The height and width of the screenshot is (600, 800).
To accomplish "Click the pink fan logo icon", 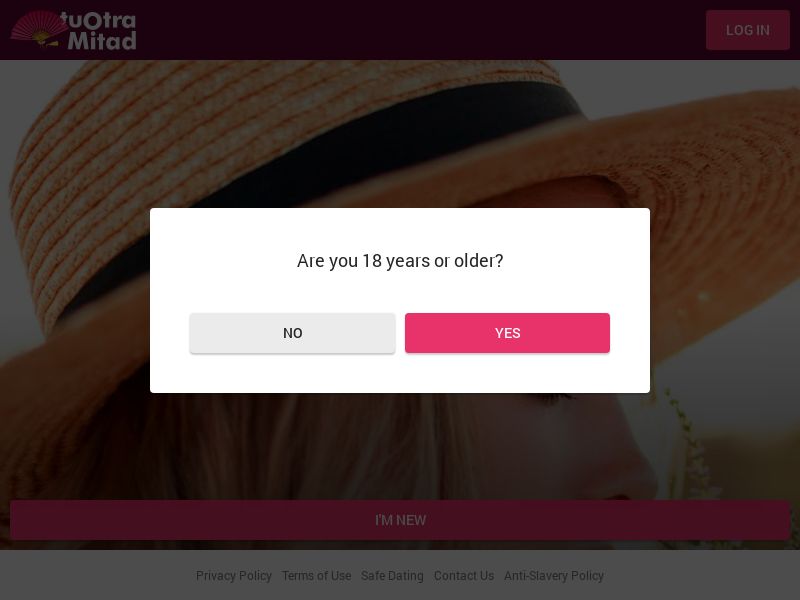I will (38, 29).
